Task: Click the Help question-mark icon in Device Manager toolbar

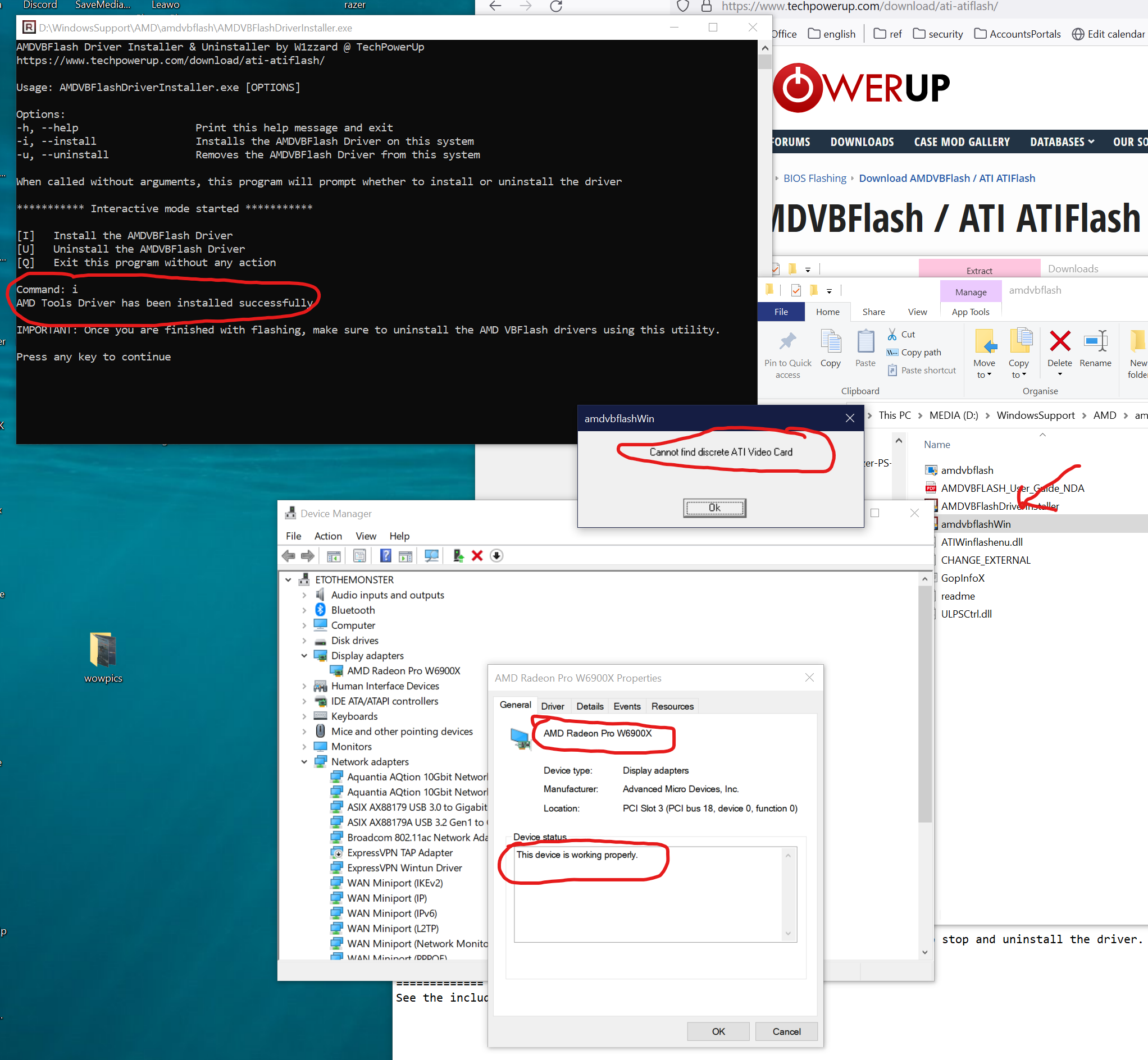Action: [x=385, y=555]
